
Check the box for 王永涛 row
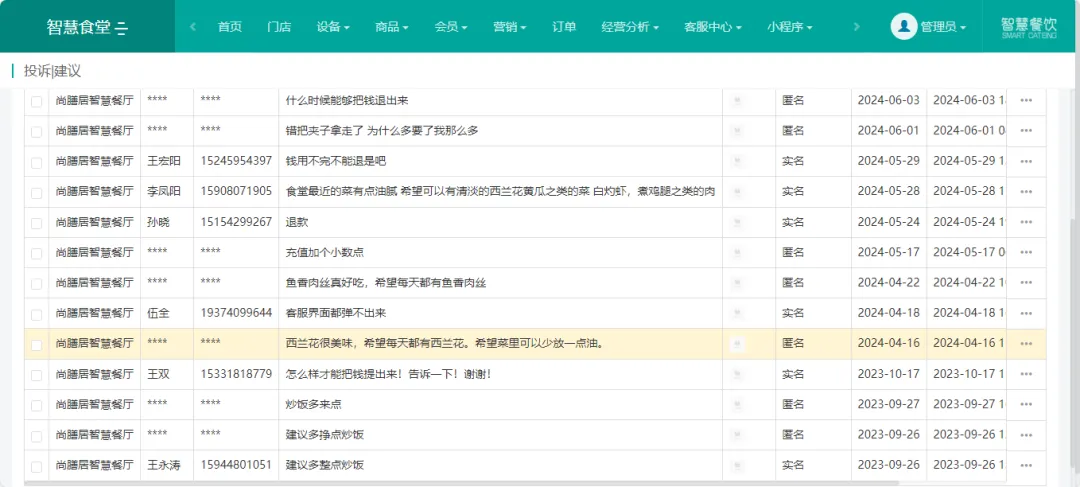click(x=37, y=466)
